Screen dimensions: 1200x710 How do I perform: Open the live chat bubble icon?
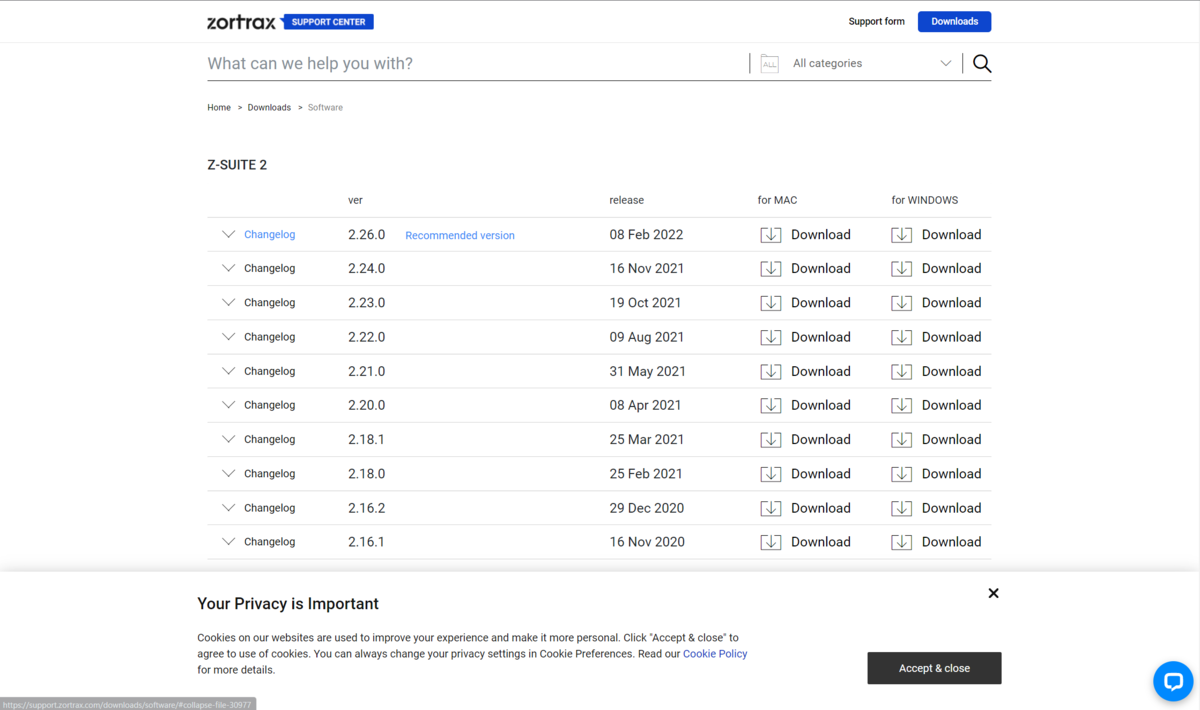click(x=1173, y=682)
